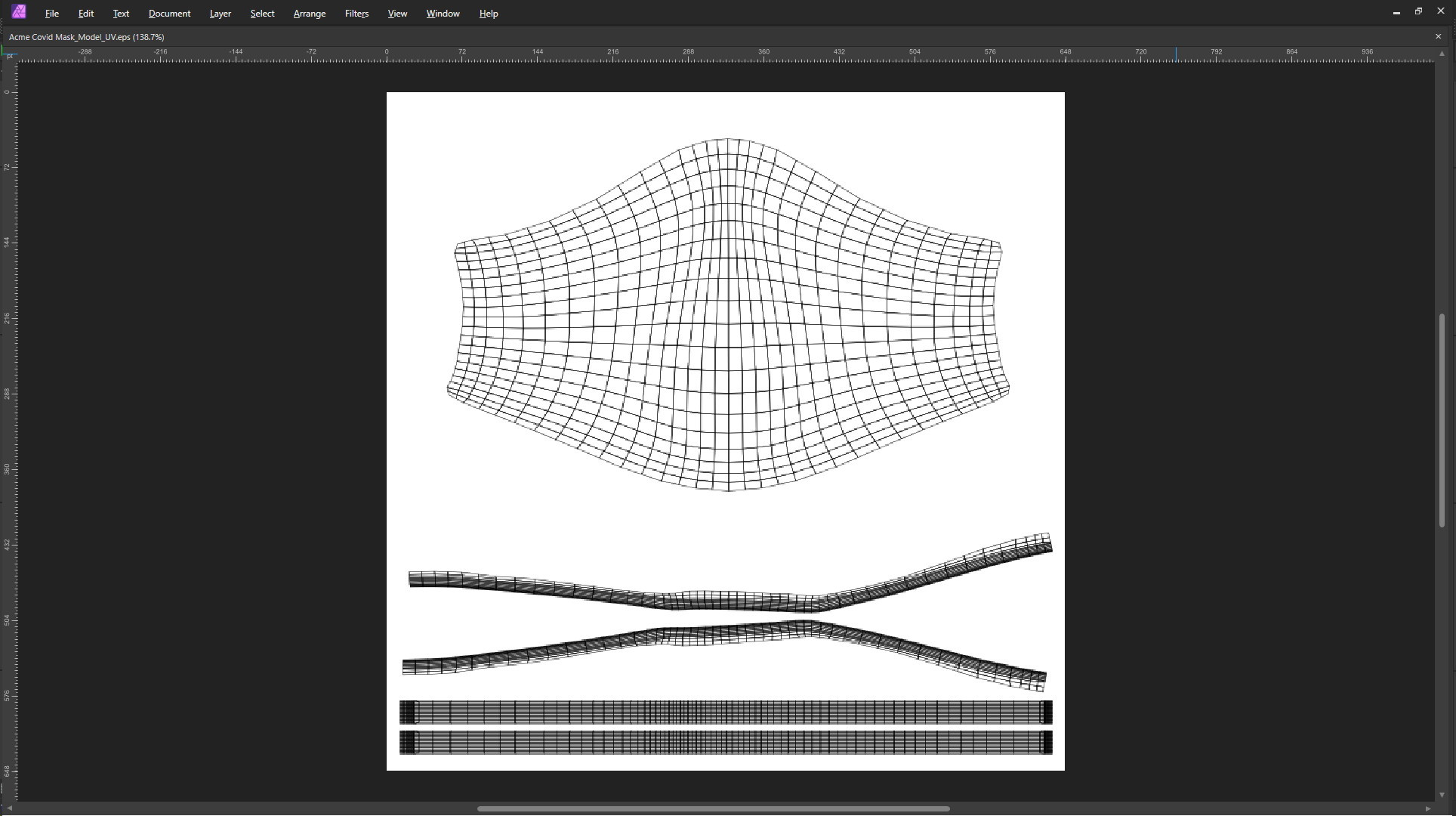Open the Window menu
The width and height of the screenshot is (1456, 816).
tap(443, 14)
